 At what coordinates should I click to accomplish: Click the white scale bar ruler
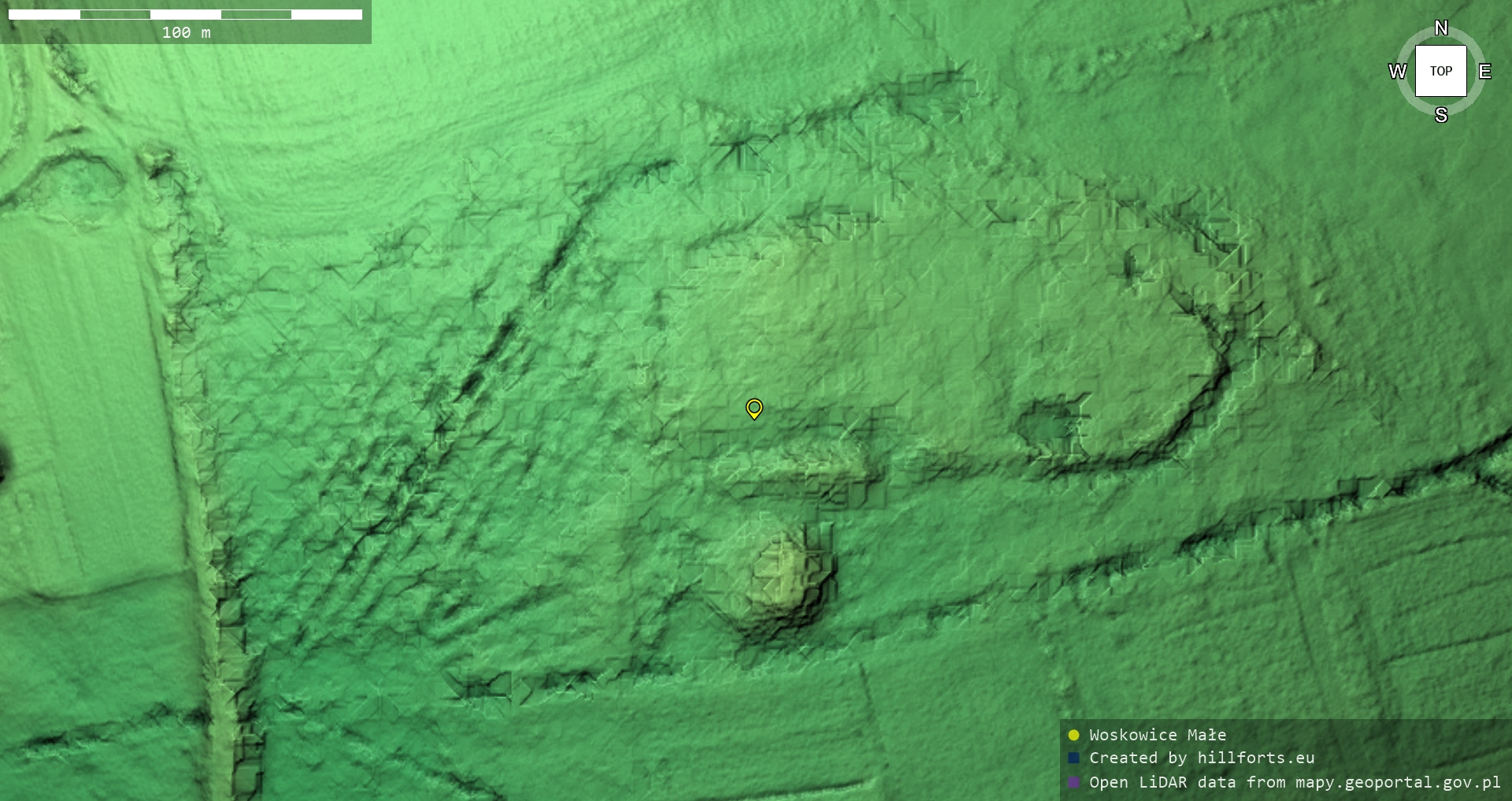tap(185, 14)
